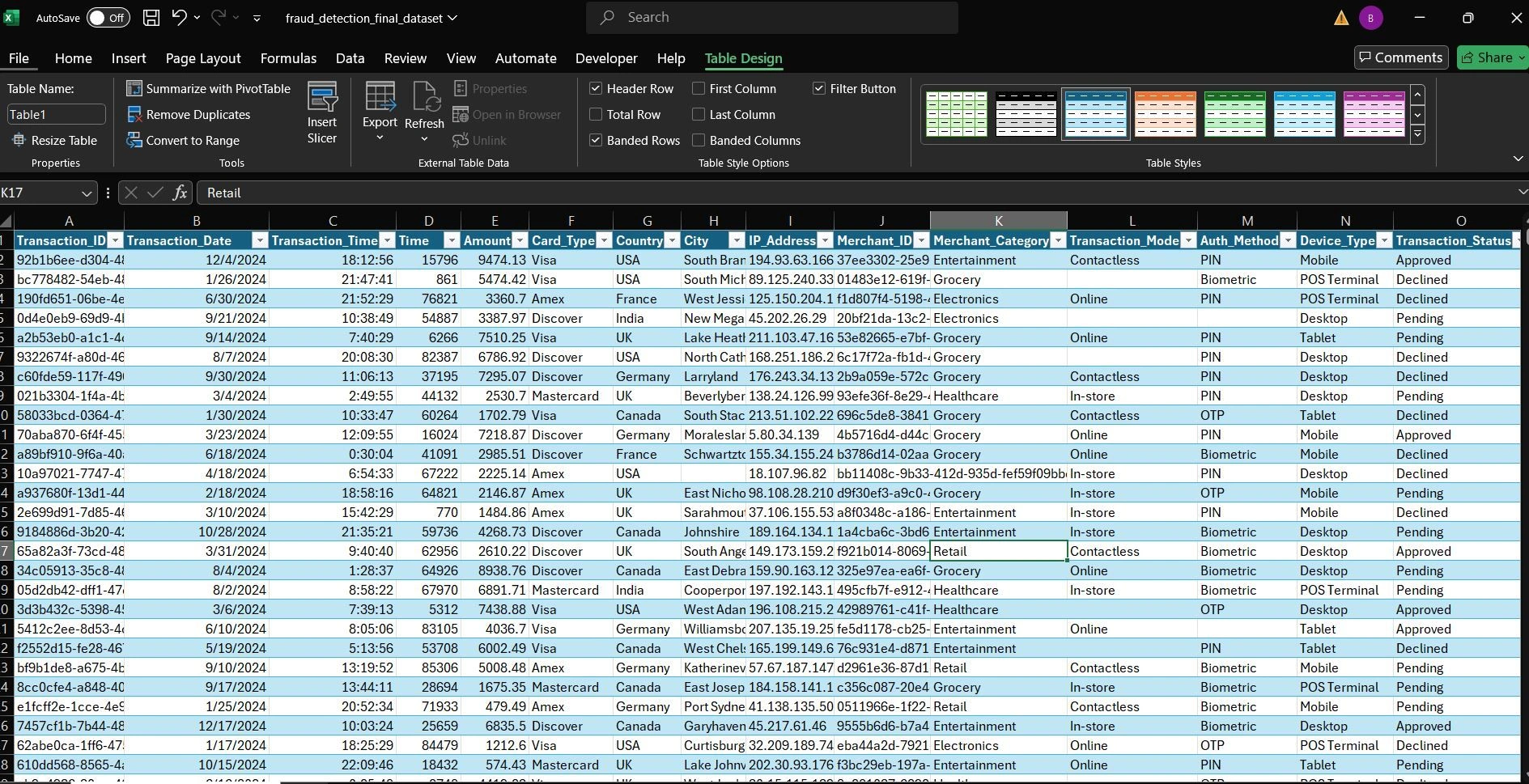The width and height of the screenshot is (1529, 784).
Task: Click the Search box
Action: [x=771, y=17]
